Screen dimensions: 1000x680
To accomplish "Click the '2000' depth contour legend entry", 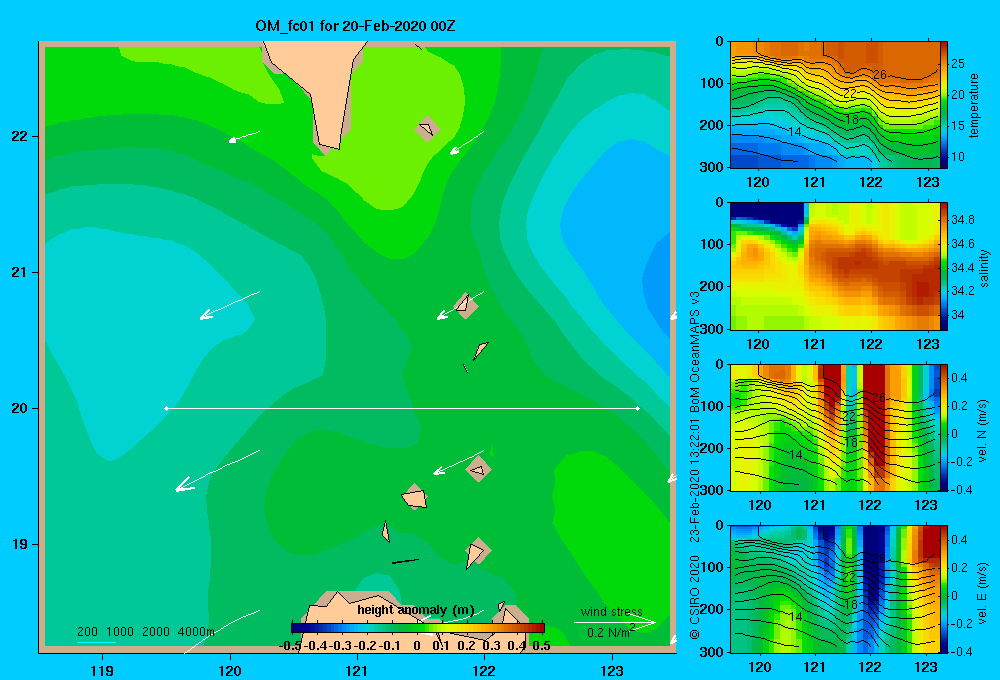I will (156, 632).
